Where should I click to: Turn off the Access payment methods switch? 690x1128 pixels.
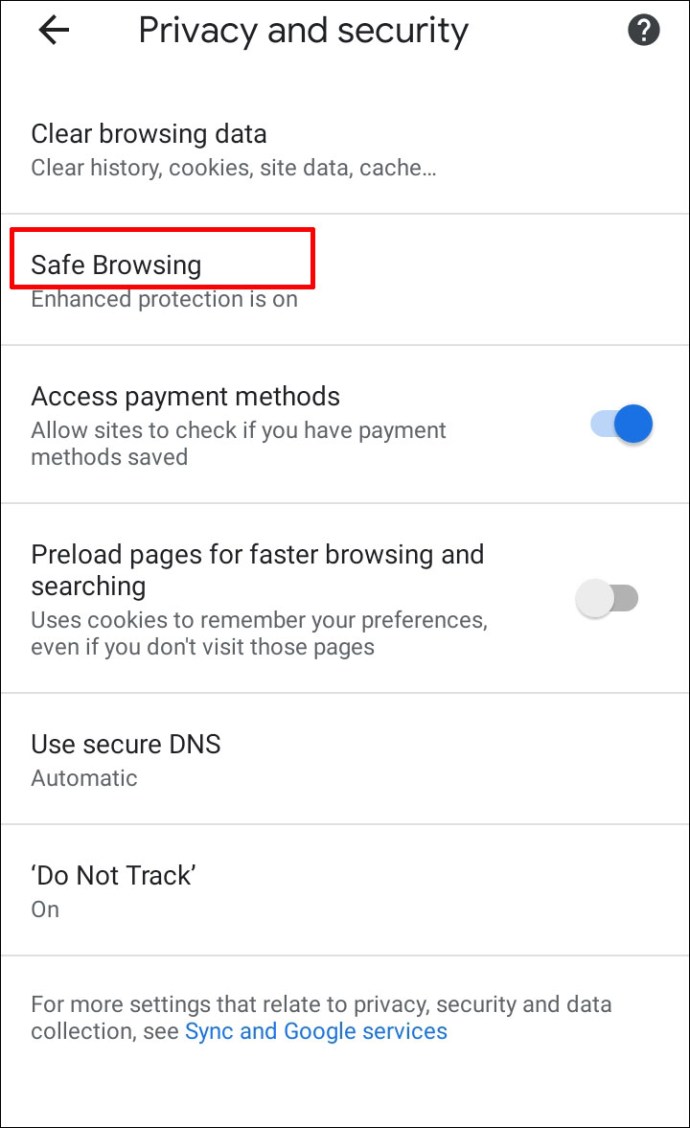tap(622, 424)
